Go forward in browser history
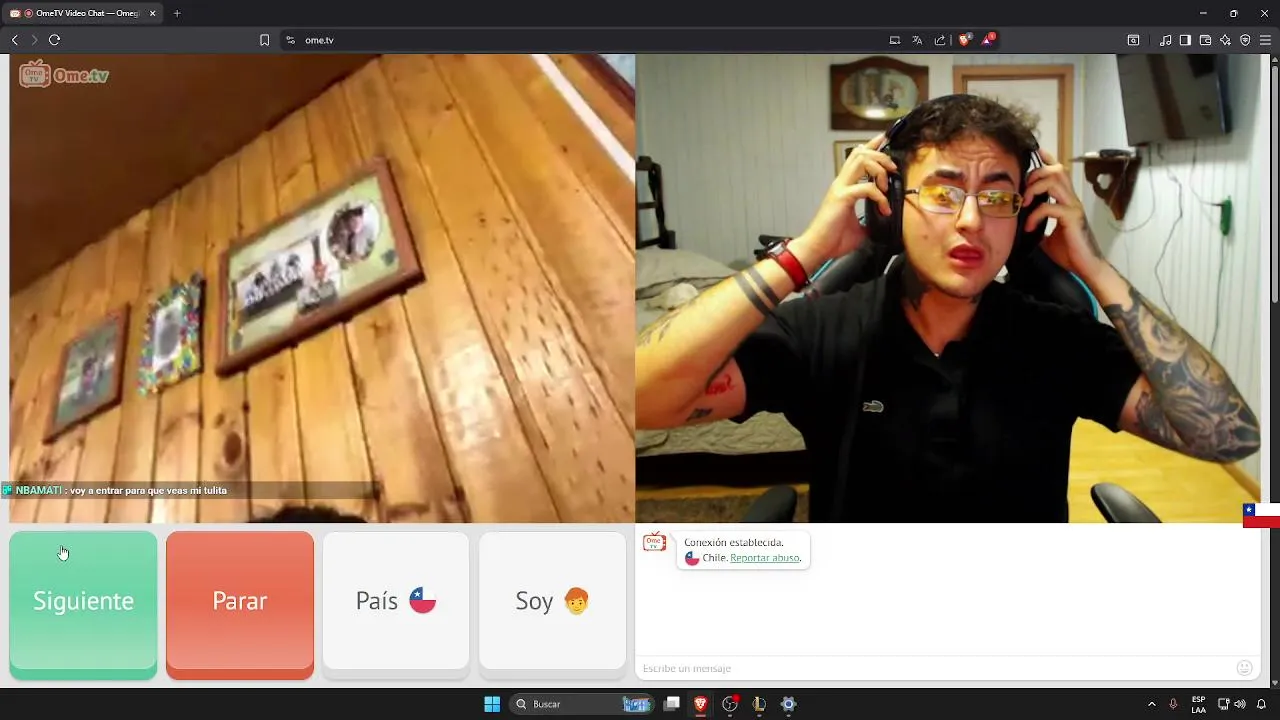1280x720 pixels. [x=34, y=40]
